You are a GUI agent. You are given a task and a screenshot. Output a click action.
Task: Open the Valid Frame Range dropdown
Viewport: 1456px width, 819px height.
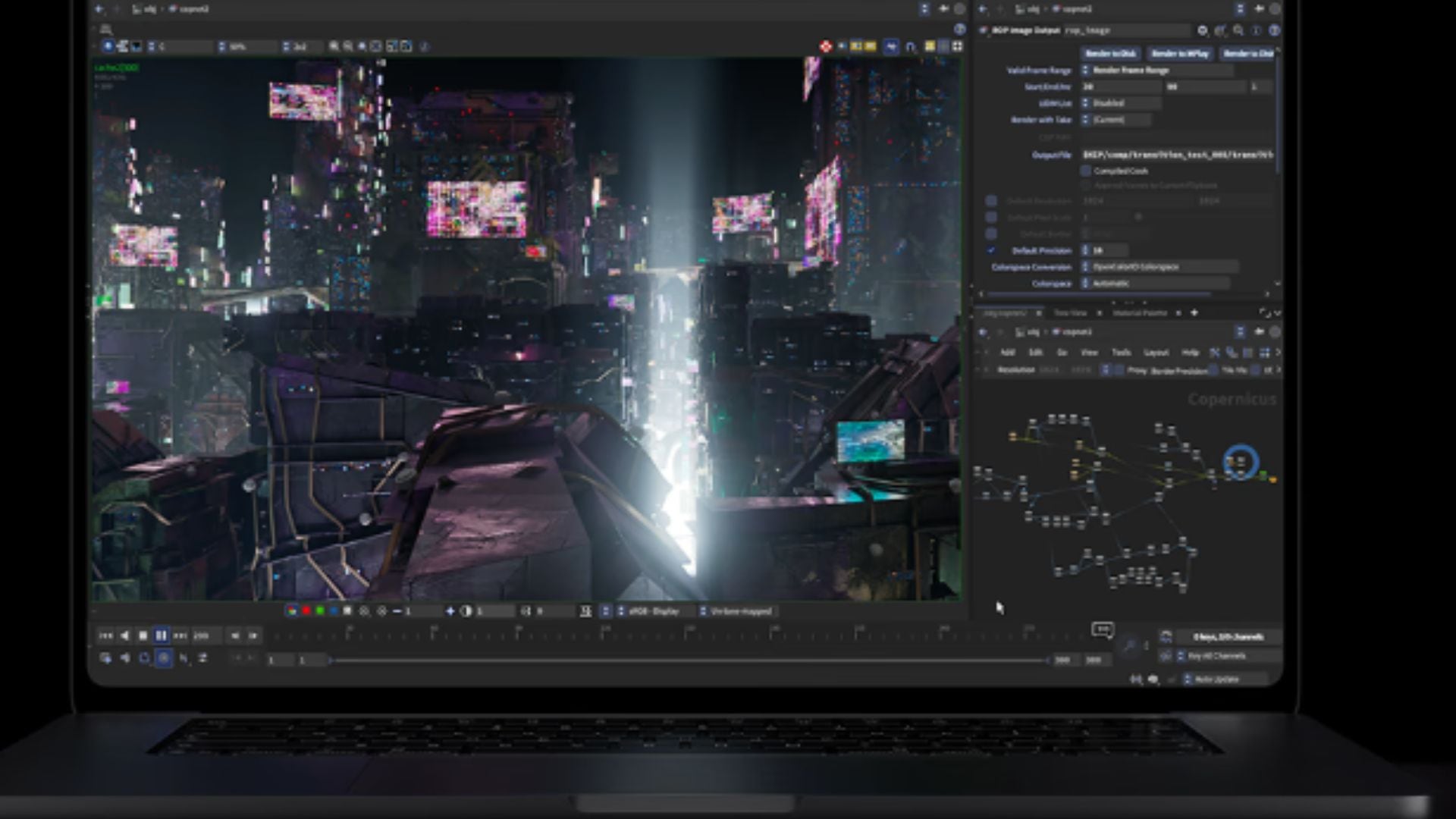click(x=1158, y=70)
